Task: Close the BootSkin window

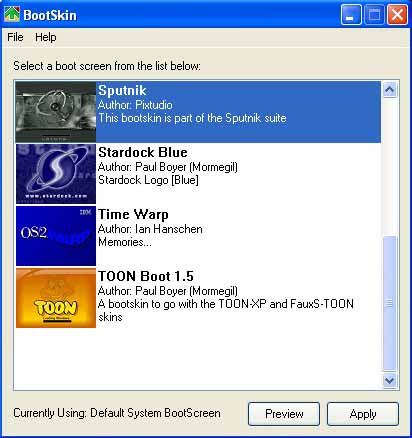Action: tap(397, 15)
